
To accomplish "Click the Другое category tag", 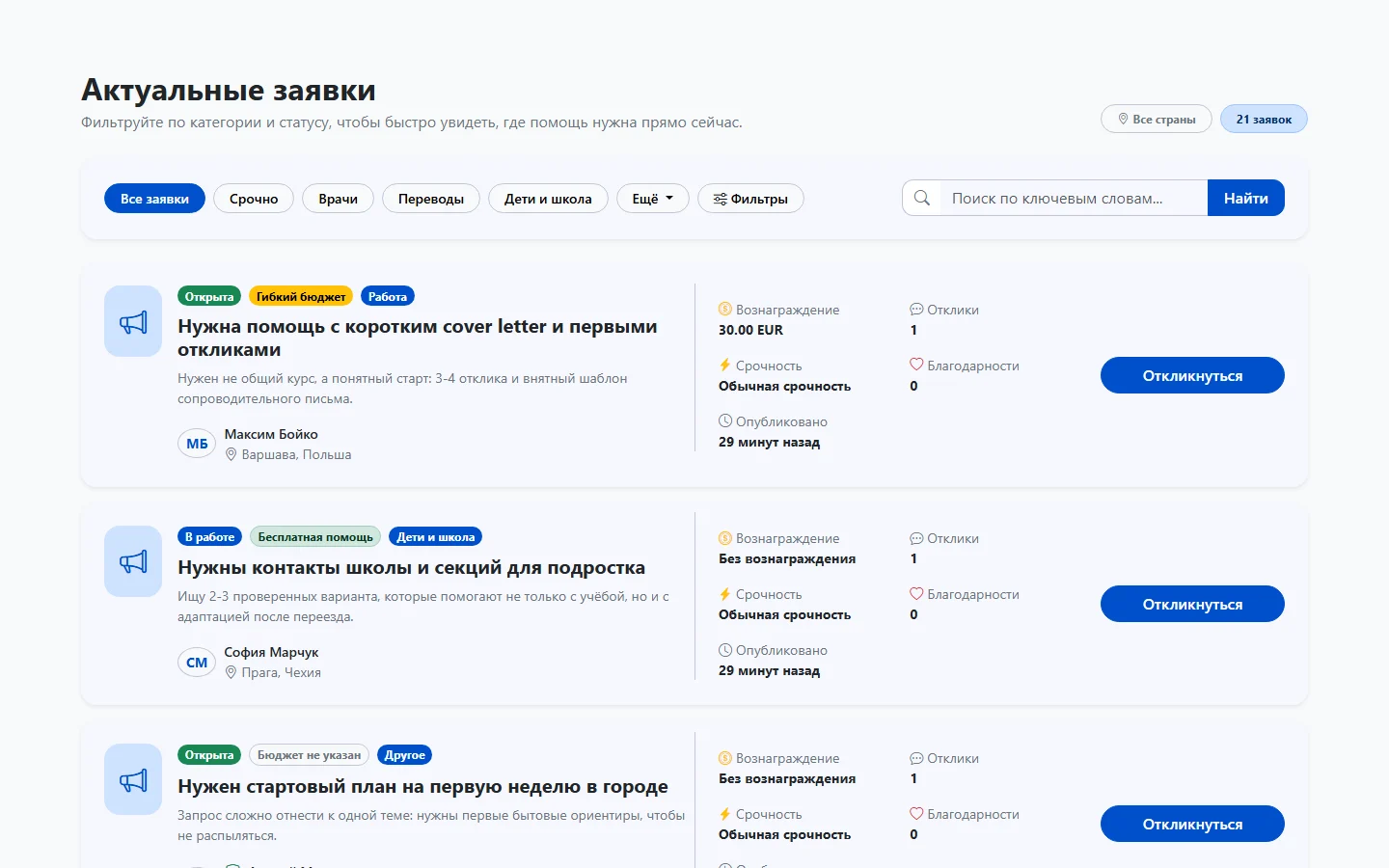I will coord(405,754).
